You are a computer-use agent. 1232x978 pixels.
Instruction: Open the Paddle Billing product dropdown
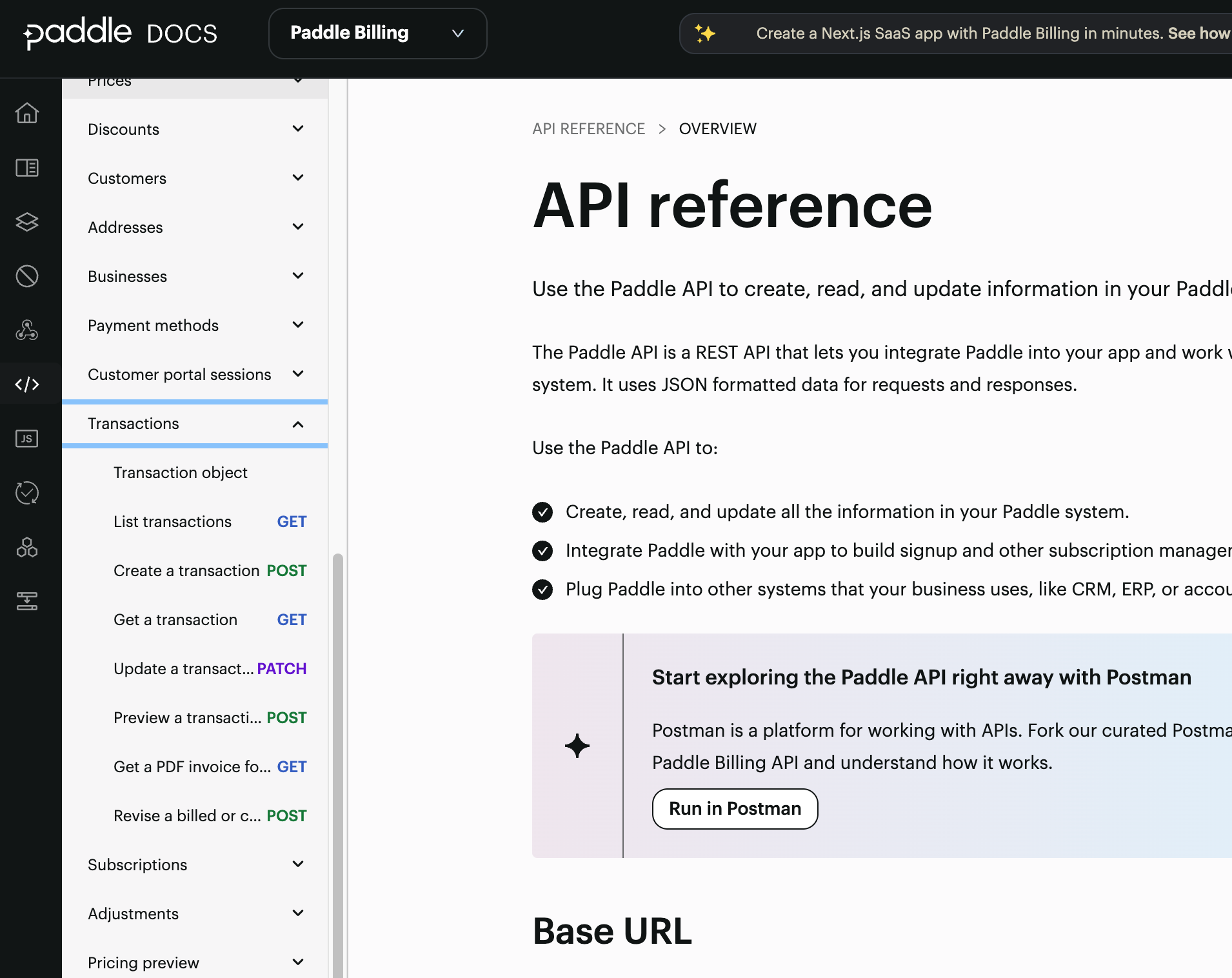coord(377,33)
